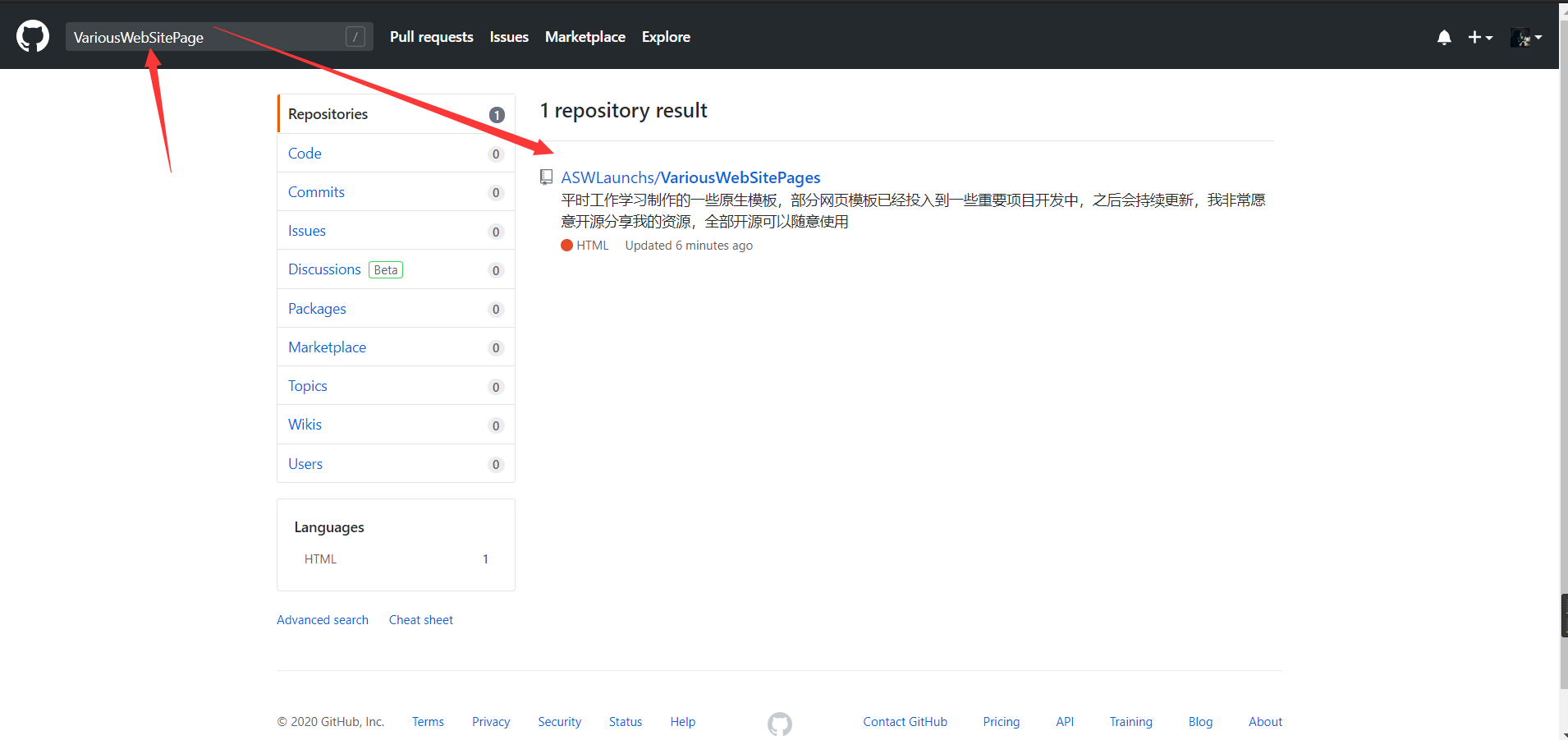The height and width of the screenshot is (740, 1568).
Task: Select the Issues results filter in sidebar
Action: click(x=397, y=231)
